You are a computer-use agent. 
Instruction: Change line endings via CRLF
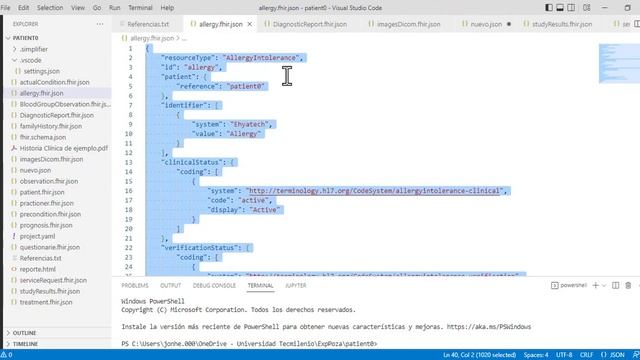[x=586, y=355]
